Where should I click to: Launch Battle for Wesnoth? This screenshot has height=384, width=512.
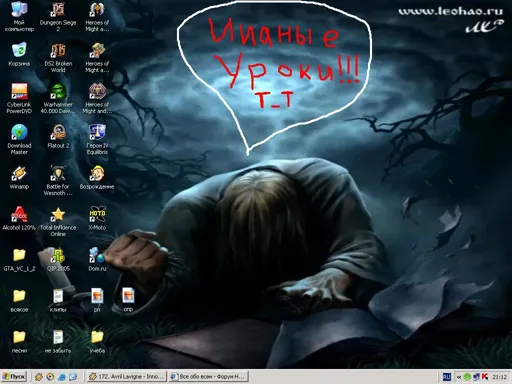tap(58, 180)
